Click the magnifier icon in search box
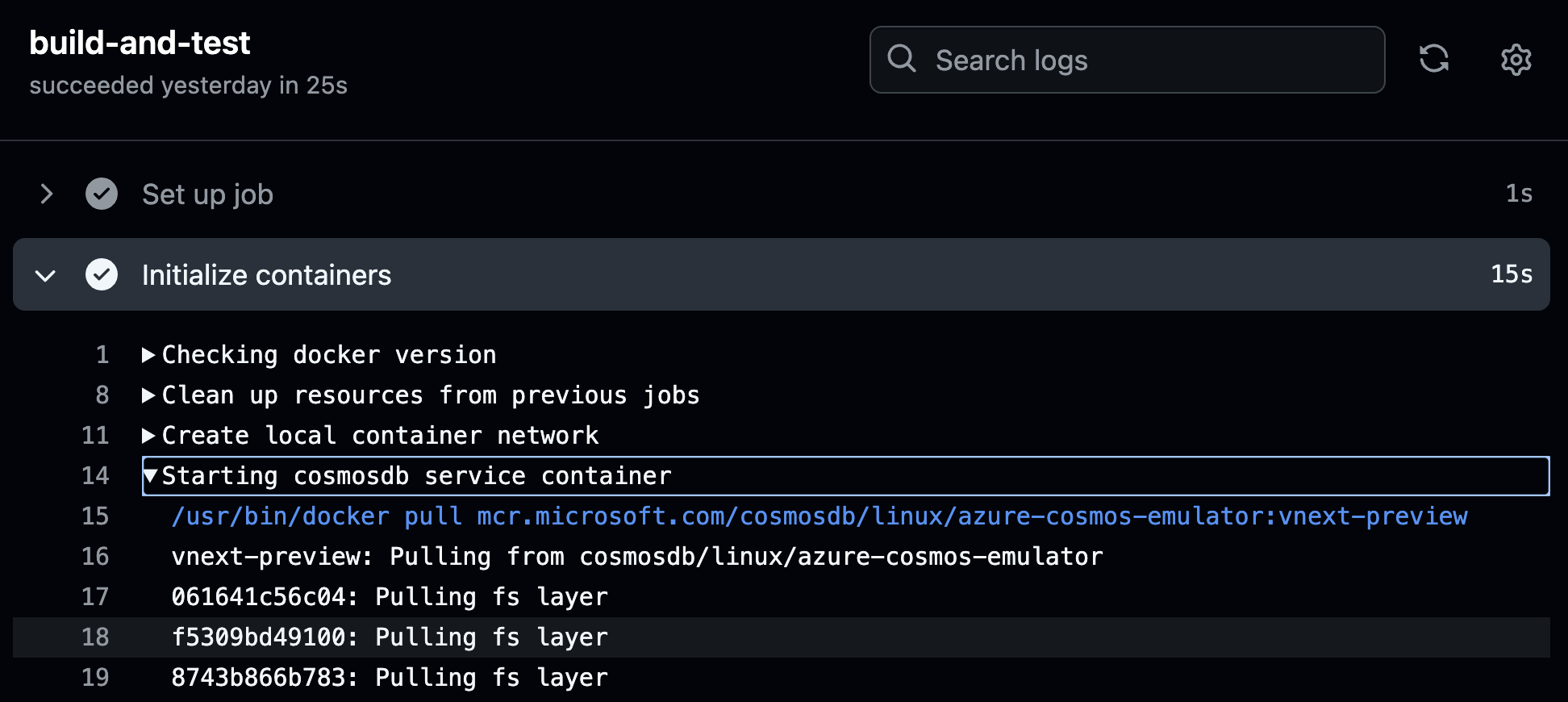Image resolution: width=1568 pixels, height=702 pixels. point(902,59)
